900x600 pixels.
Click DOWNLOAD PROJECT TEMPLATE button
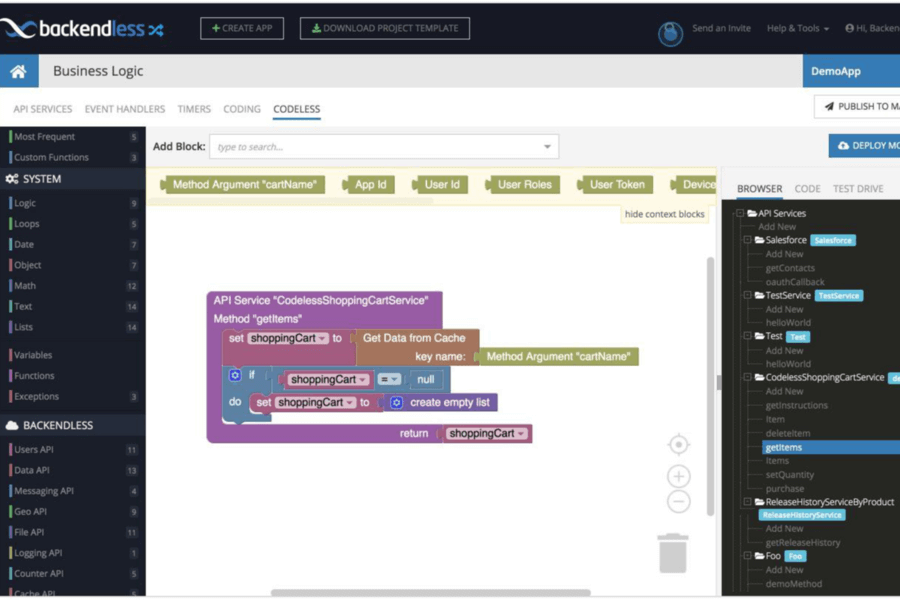click(x=385, y=28)
